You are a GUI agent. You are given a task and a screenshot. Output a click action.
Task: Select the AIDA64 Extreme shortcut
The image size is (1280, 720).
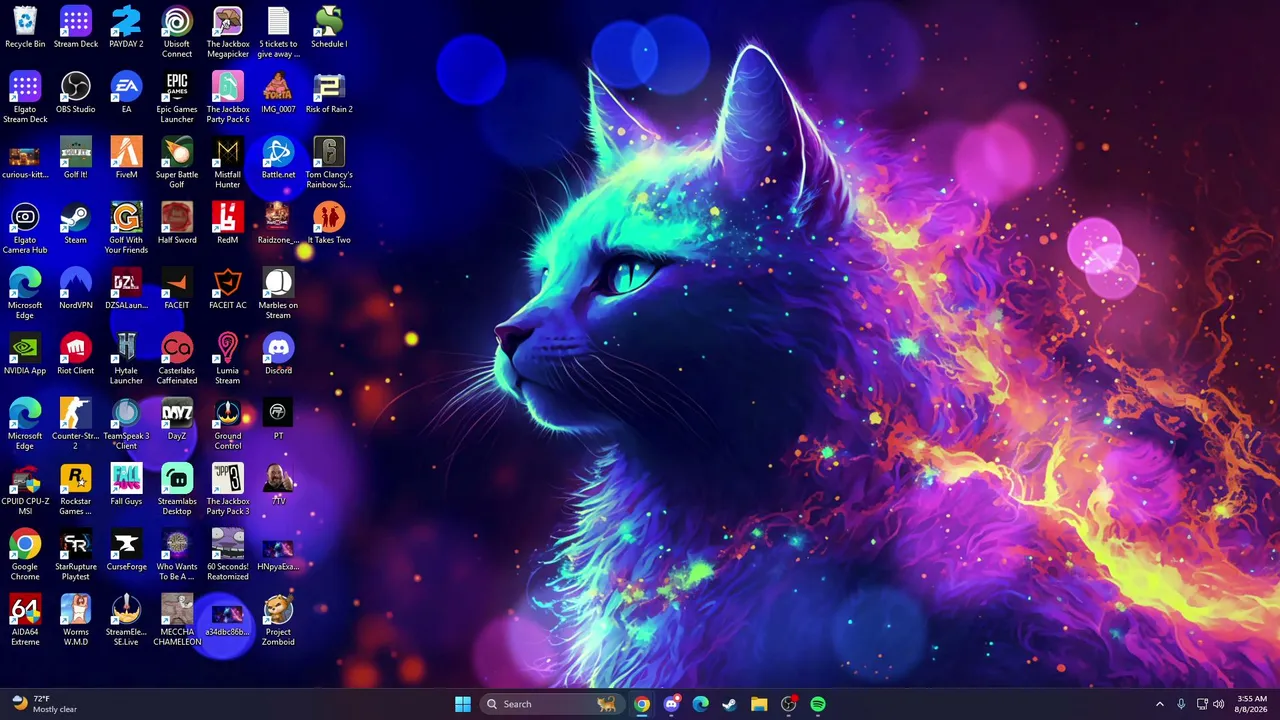25,620
